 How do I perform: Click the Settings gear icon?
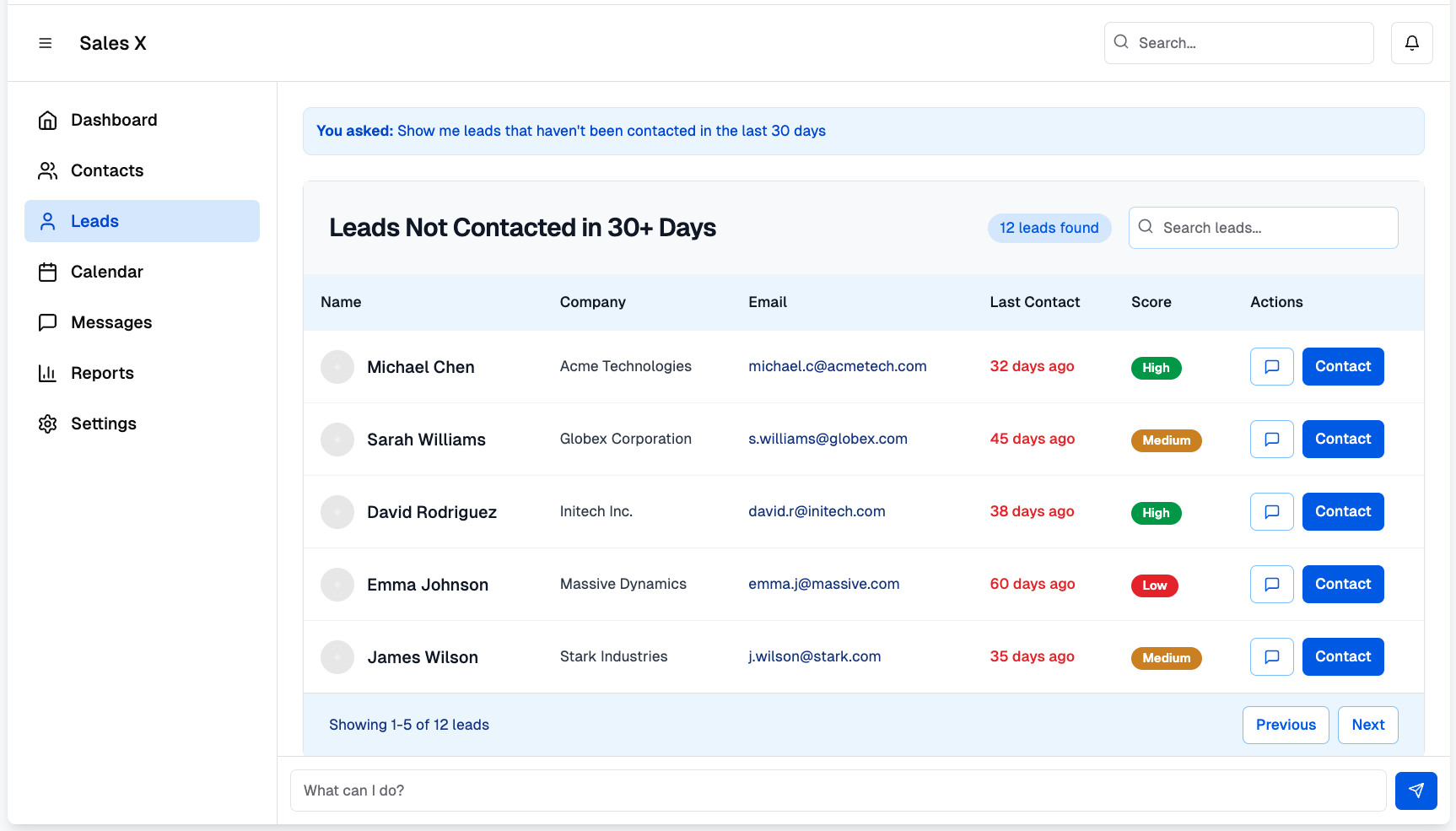(x=48, y=424)
